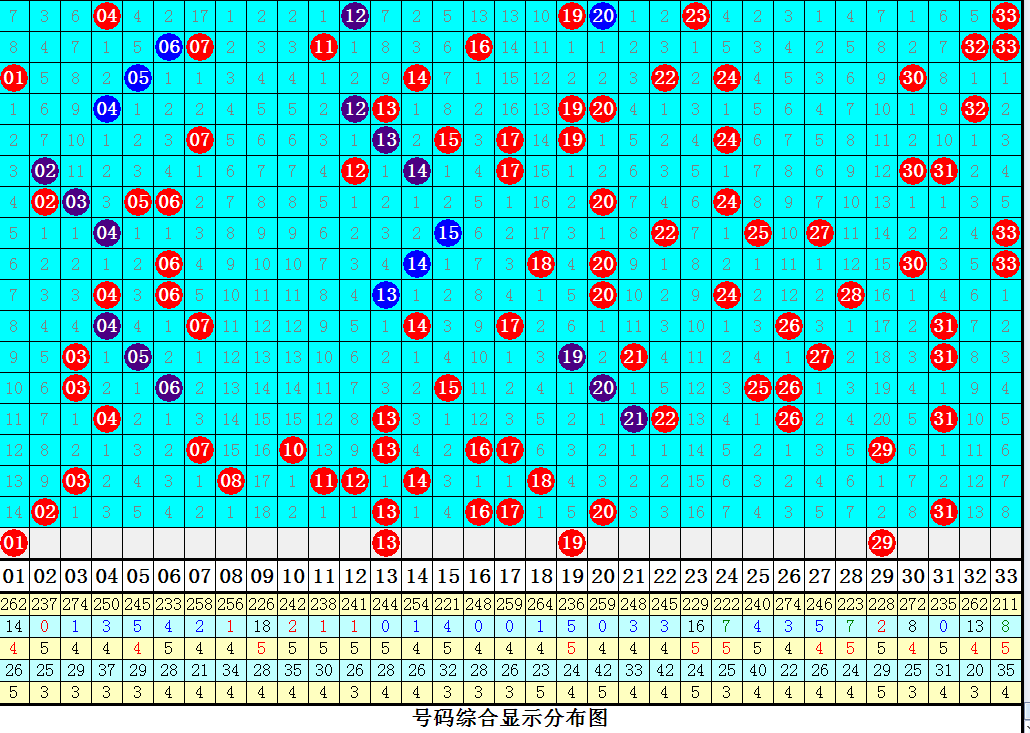Click the red 10 ball
Image resolution: width=1030 pixels, height=733 pixels.
[293, 450]
